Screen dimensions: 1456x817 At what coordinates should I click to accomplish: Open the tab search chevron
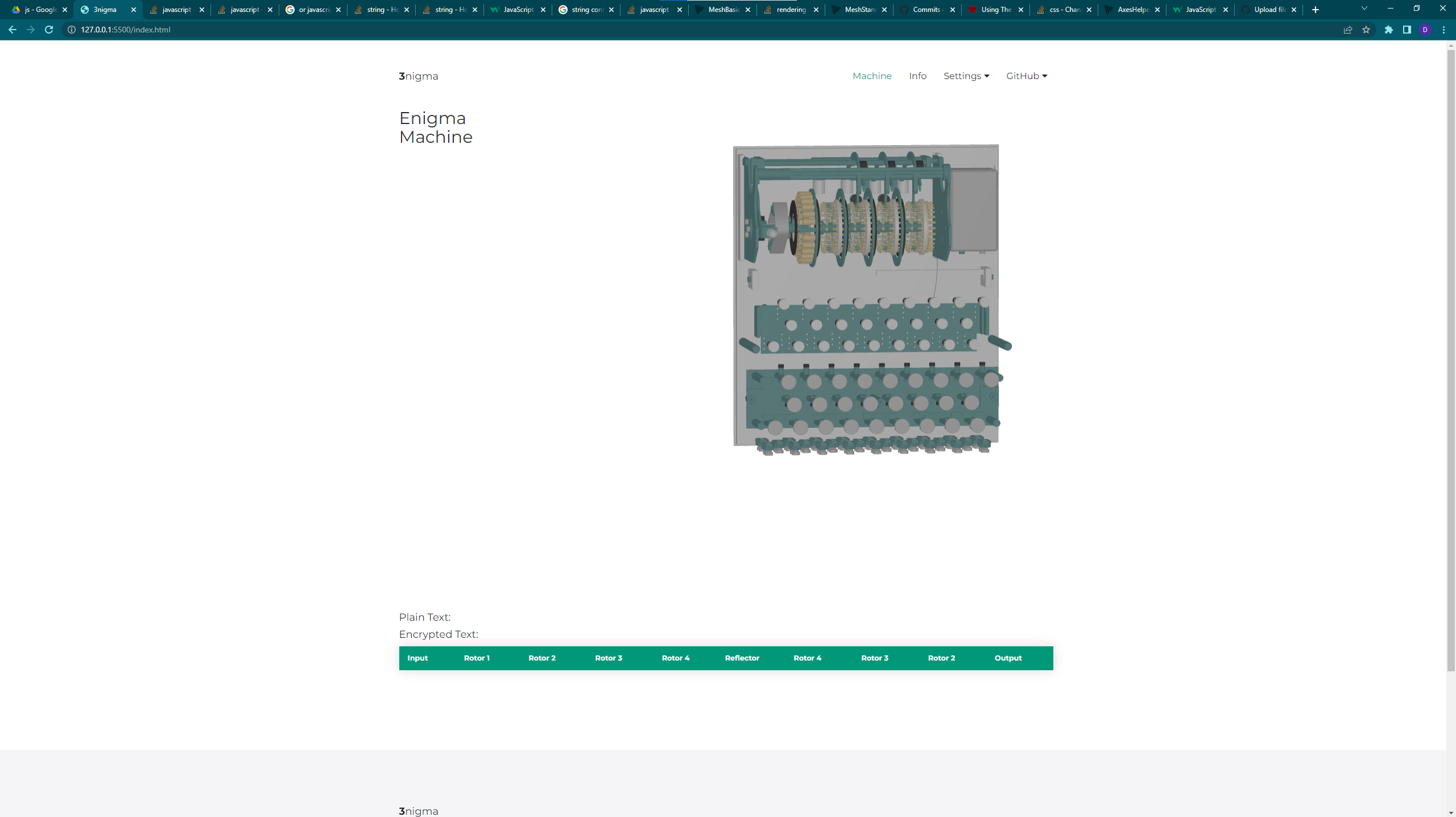pyautogui.click(x=1364, y=9)
